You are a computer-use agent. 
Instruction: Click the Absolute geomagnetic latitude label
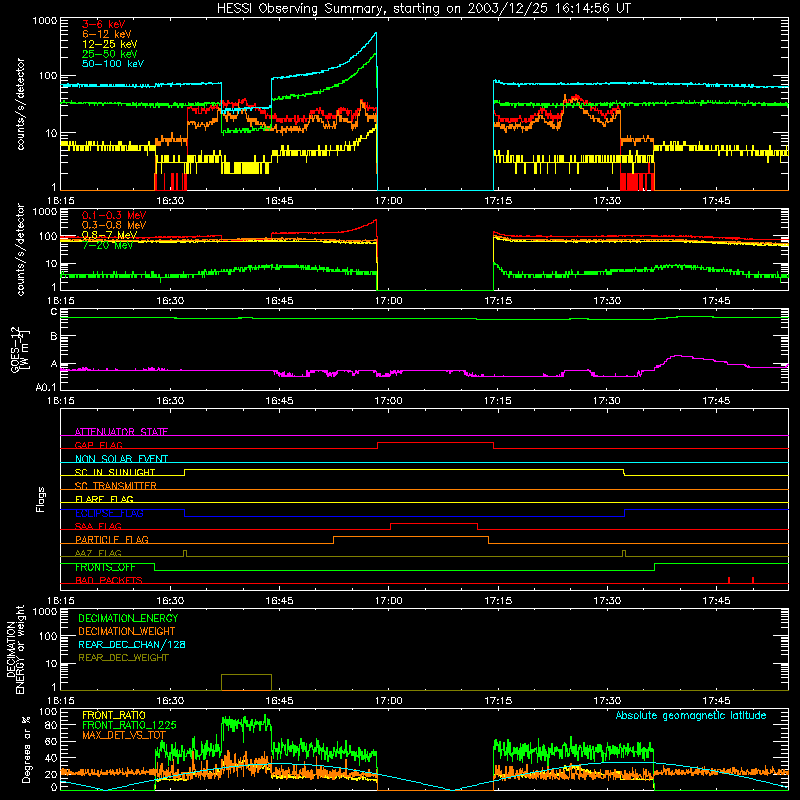pyautogui.click(x=691, y=716)
